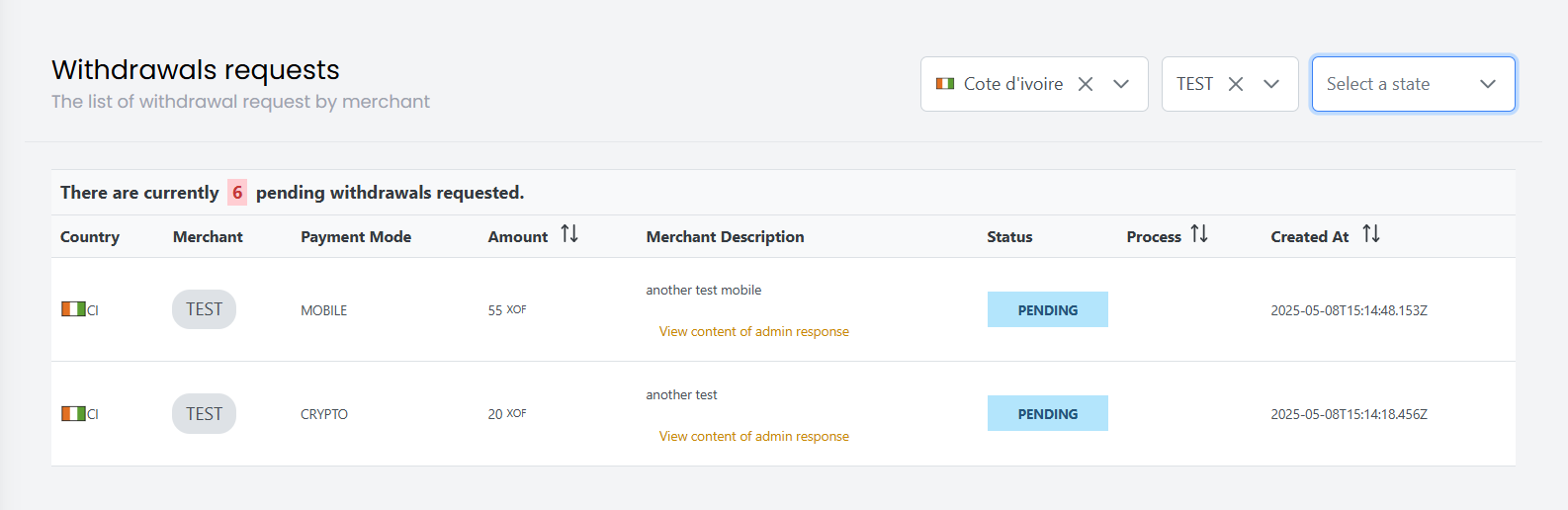Click PENDING status of 20 XOF request

click(1047, 414)
